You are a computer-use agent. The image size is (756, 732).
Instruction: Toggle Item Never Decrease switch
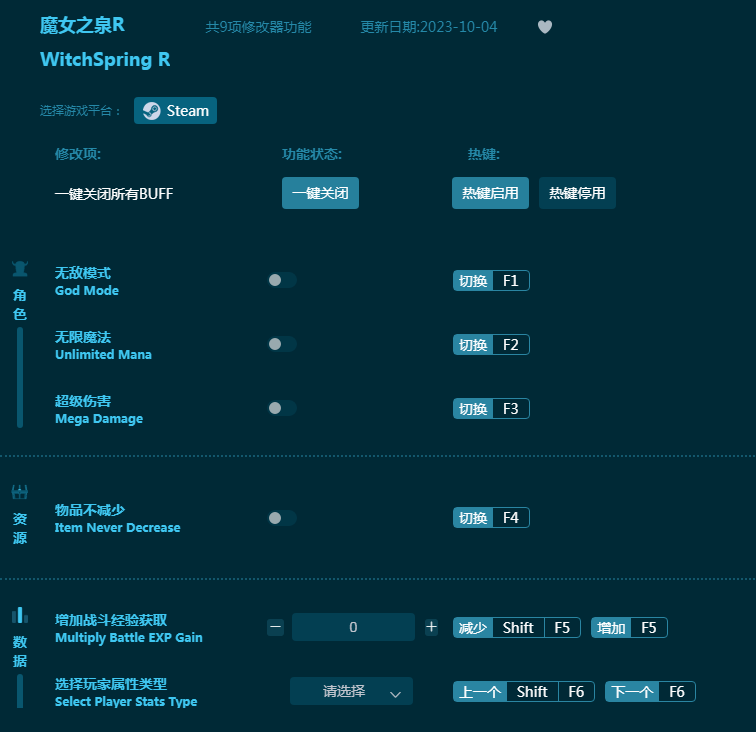click(x=282, y=518)
